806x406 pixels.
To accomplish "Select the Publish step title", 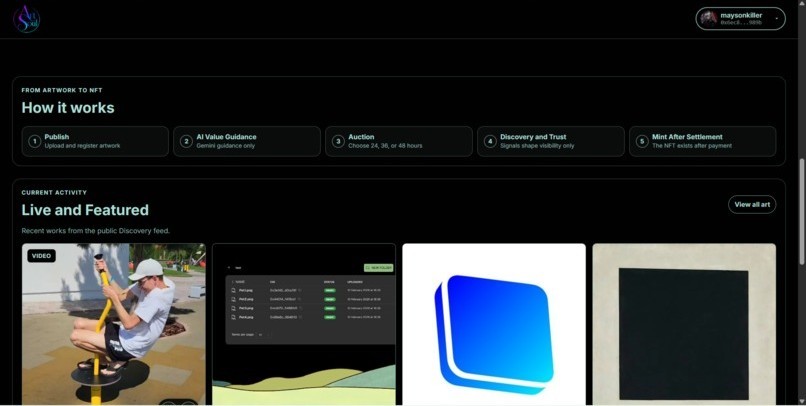I will click(57, 137).
